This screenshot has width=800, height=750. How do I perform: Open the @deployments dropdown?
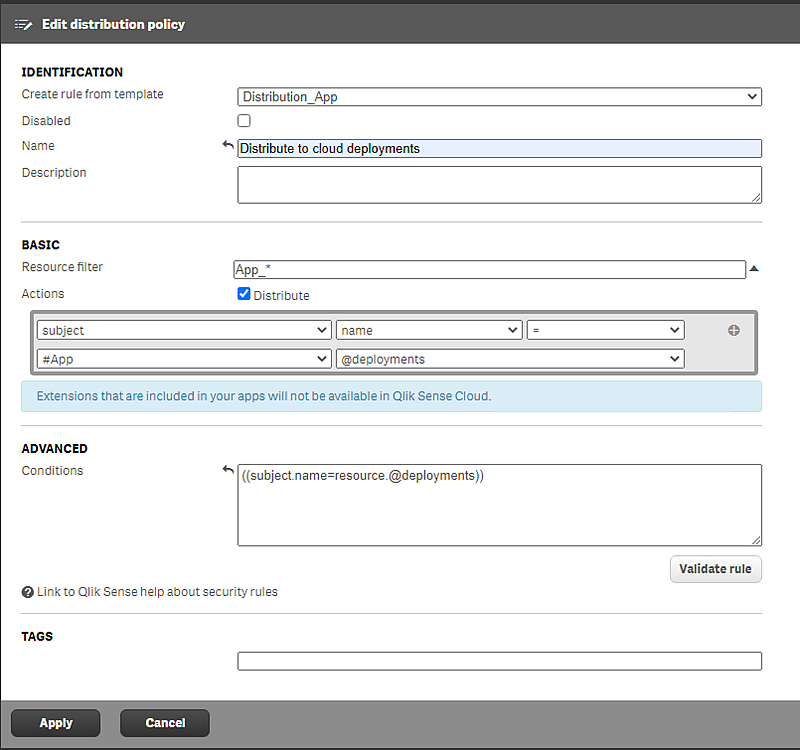click(x=510, y=358)
